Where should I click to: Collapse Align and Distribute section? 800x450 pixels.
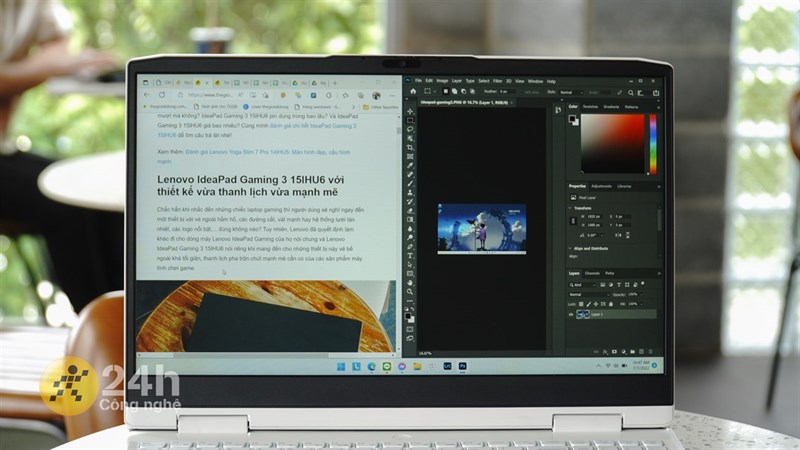570,248
